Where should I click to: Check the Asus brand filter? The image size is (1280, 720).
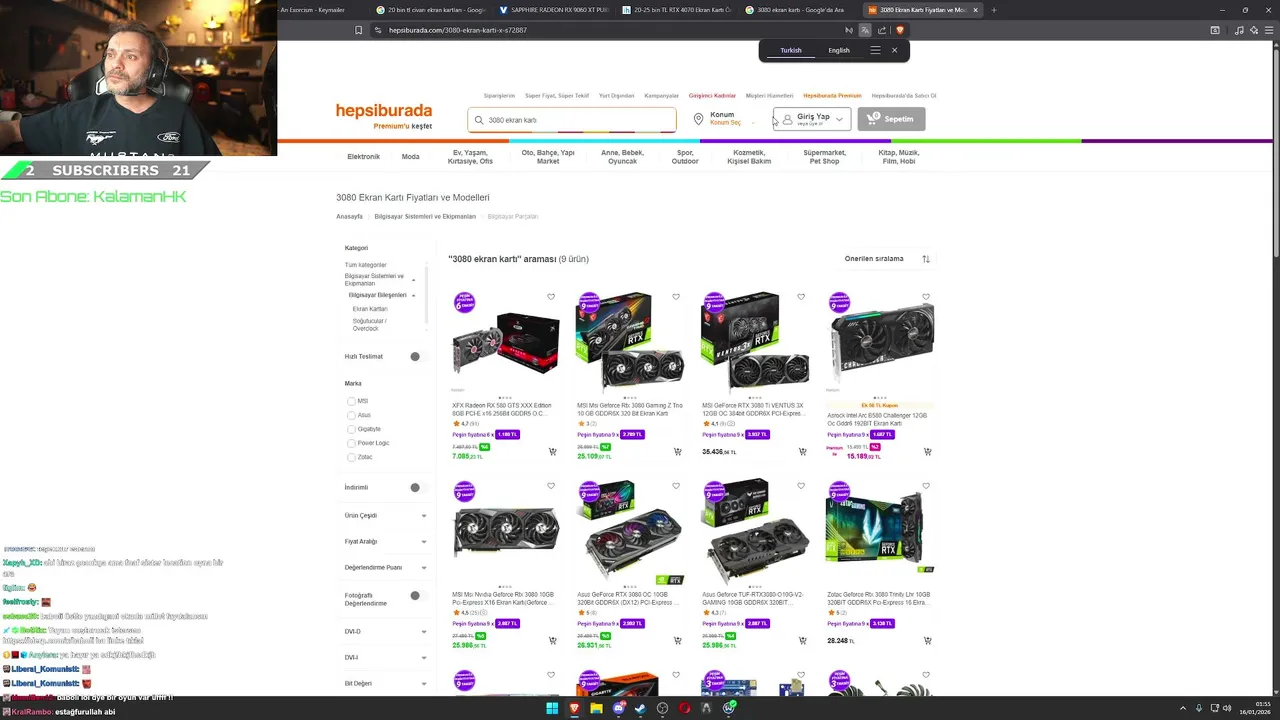pos(351,415)
